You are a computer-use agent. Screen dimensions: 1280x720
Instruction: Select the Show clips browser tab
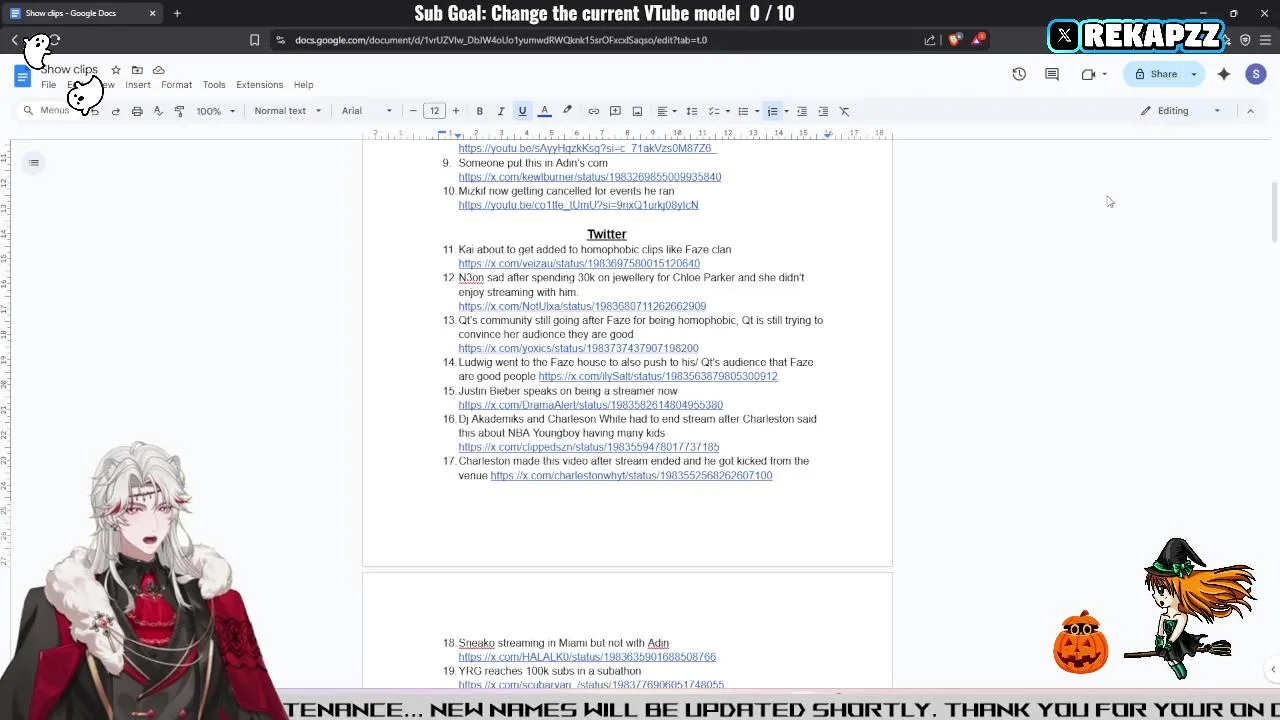(x=82, y=13)
